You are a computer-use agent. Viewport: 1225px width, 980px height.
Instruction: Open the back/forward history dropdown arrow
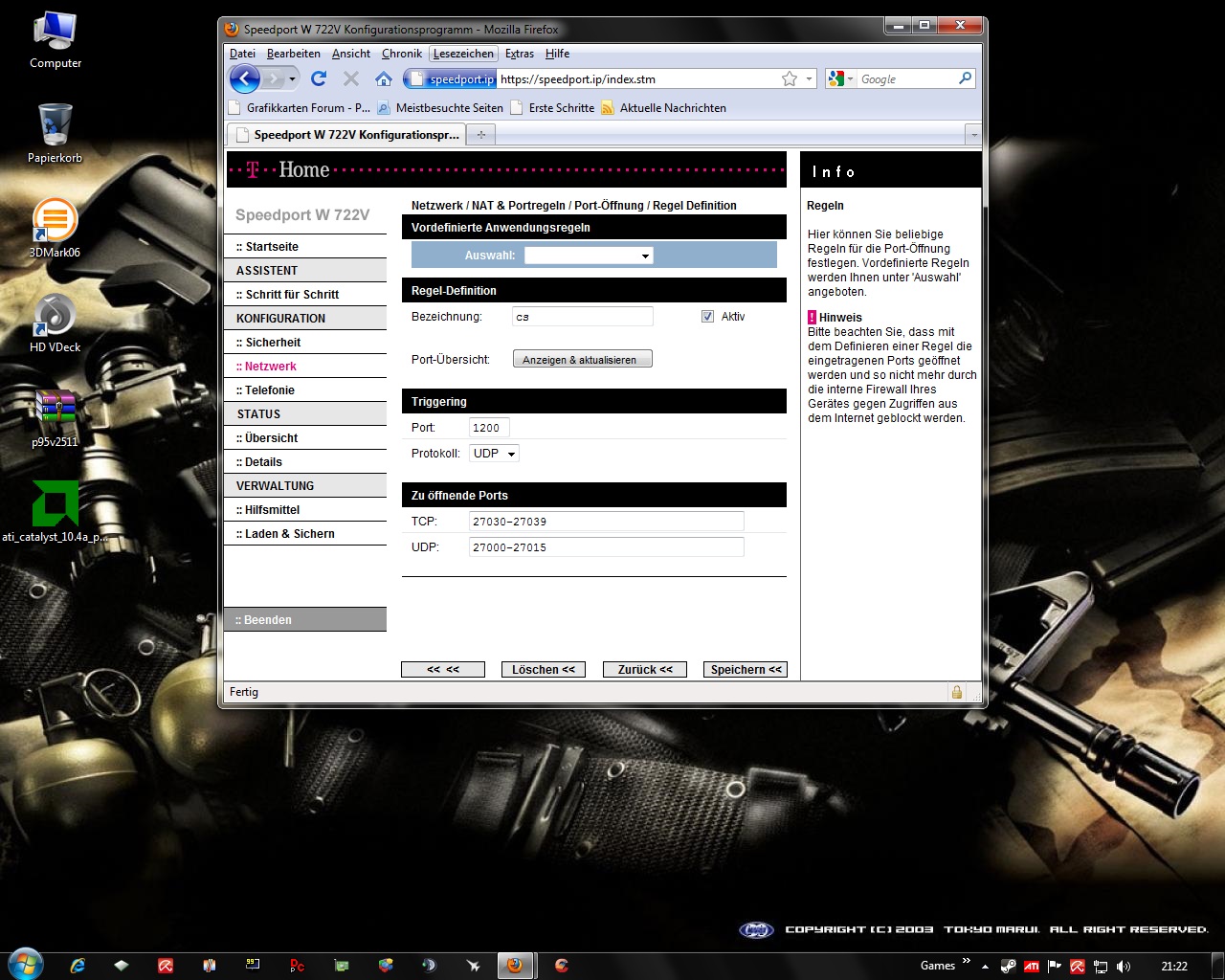293,78
